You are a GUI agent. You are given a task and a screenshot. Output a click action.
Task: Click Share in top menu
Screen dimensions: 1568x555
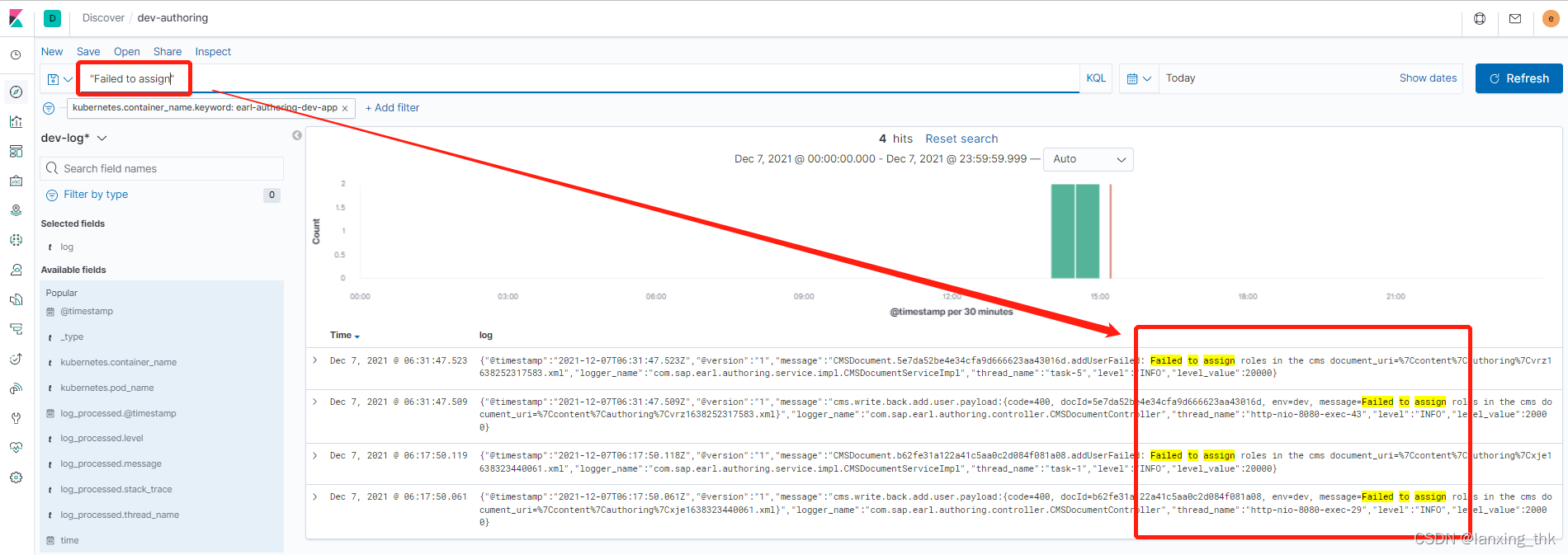click(168, 51)
